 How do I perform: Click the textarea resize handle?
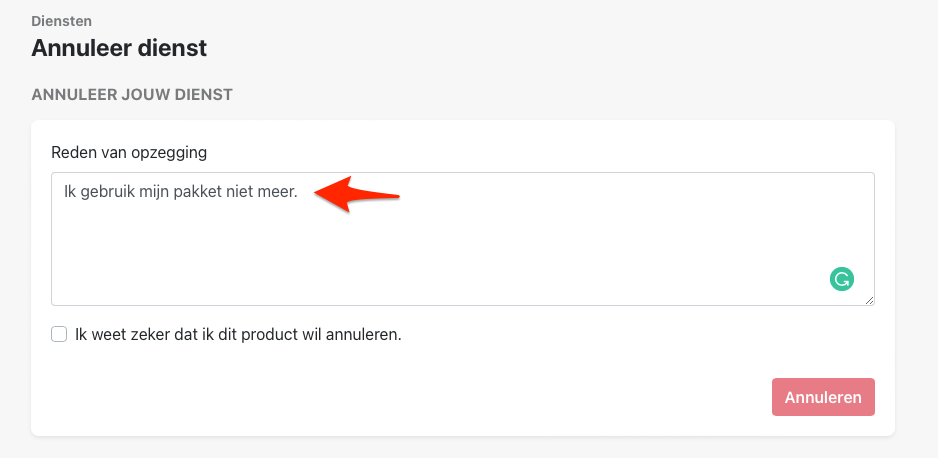coord(870,300)
